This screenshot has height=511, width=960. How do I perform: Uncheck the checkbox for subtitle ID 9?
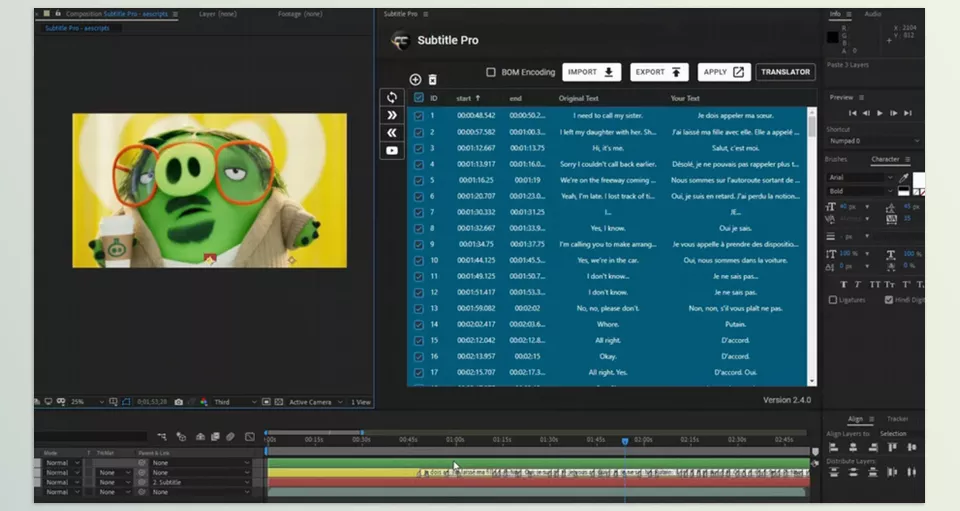(x=419, y=244)
